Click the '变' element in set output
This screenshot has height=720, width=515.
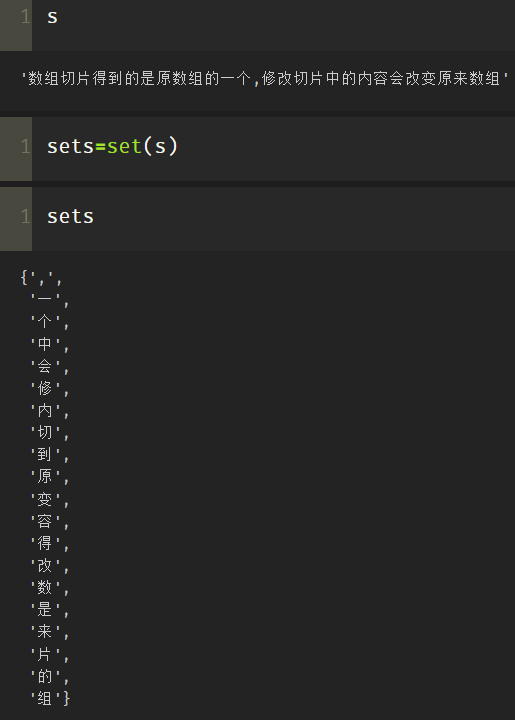pos(45,499)
